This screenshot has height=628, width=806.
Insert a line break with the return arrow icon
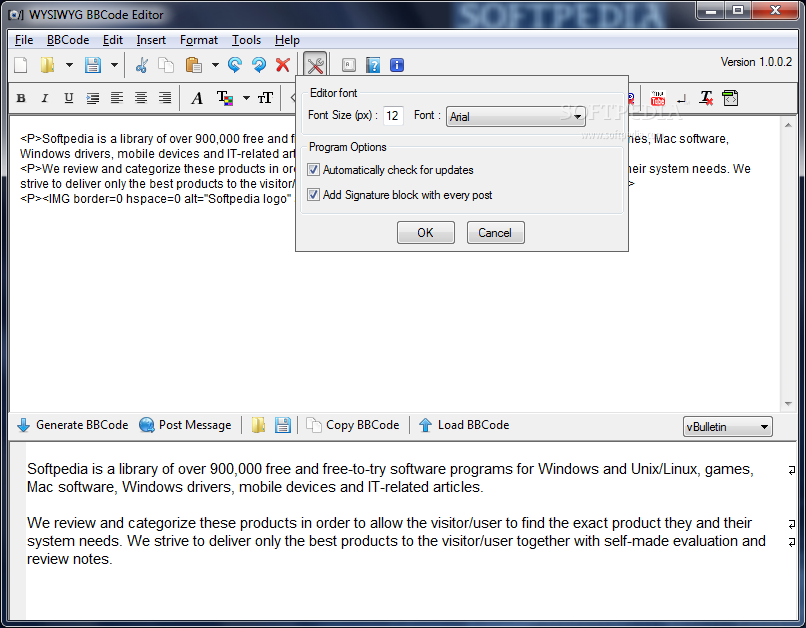pyautogui.click(x=682, y=98)
